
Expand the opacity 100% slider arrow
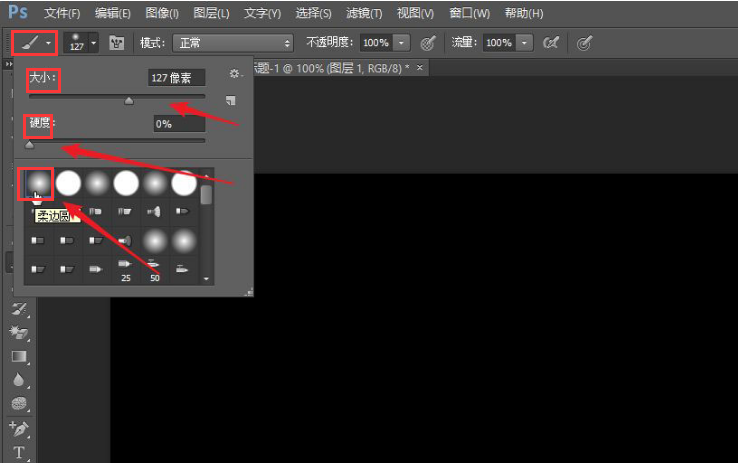pyautogui.click(x=401, y=43)
